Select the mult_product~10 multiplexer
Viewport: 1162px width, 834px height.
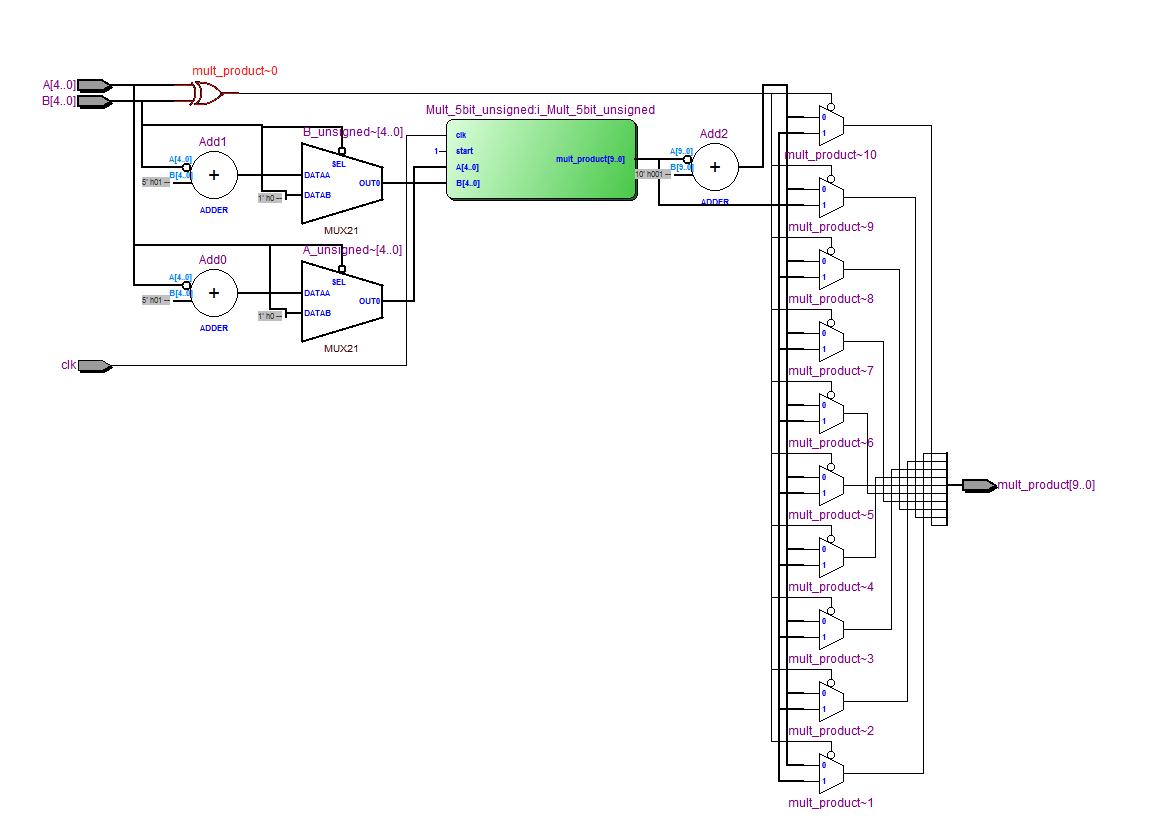pyautogui.click(x=831, y=125)
